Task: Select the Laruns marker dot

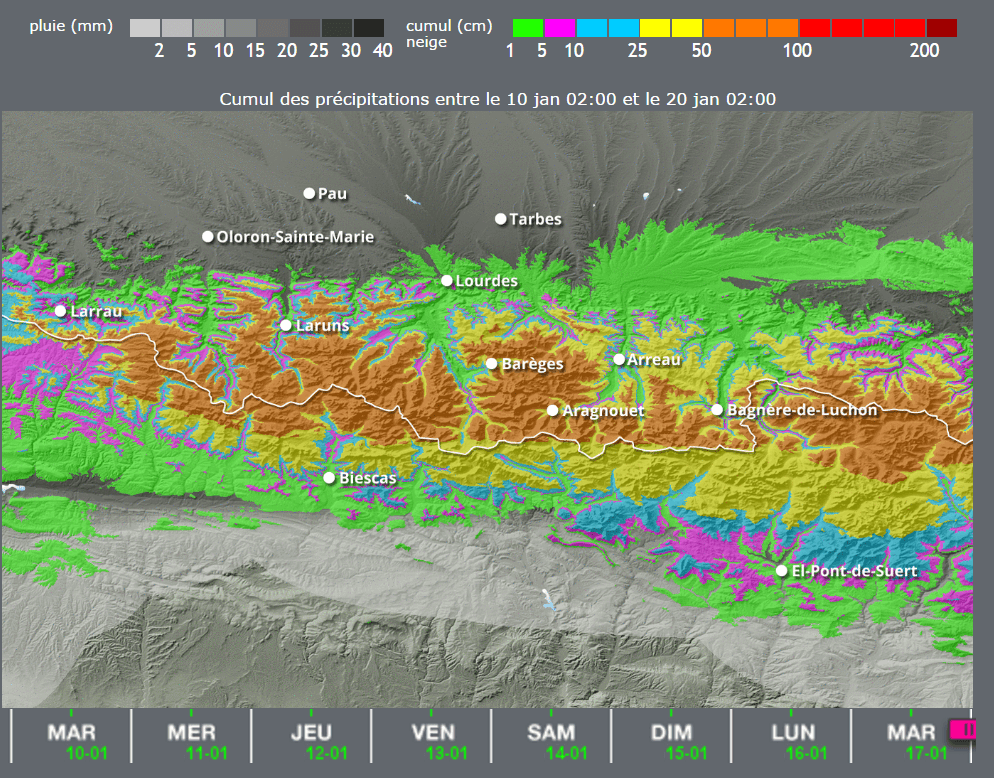Action: pos(286,325)
